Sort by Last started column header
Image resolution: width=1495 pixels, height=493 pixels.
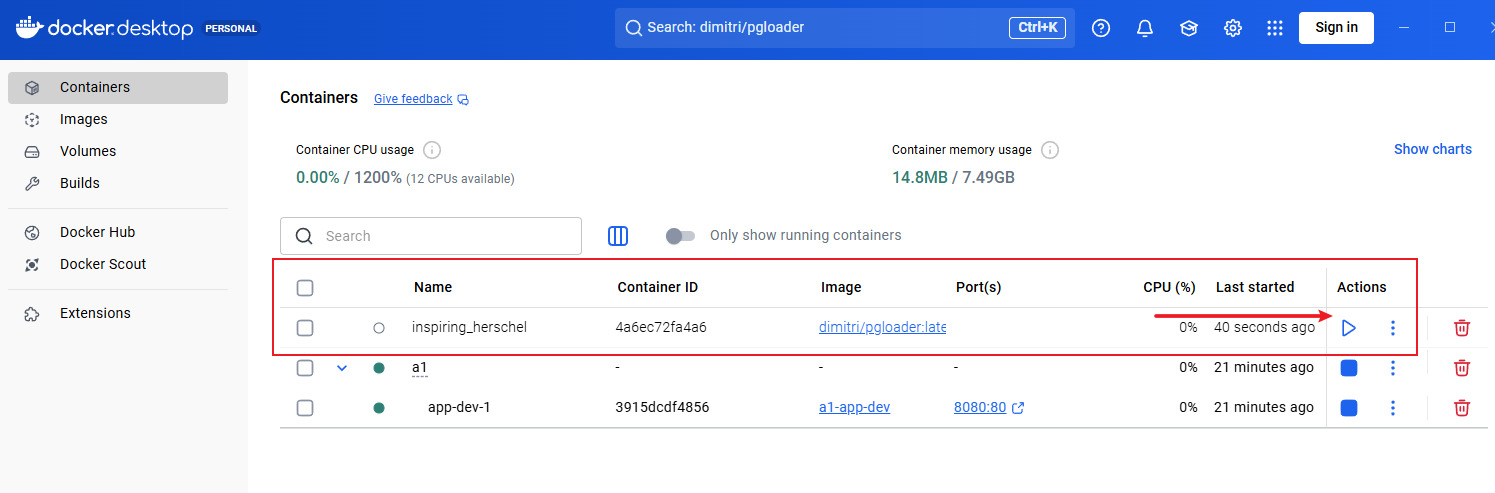click(x=1255, y=287)
